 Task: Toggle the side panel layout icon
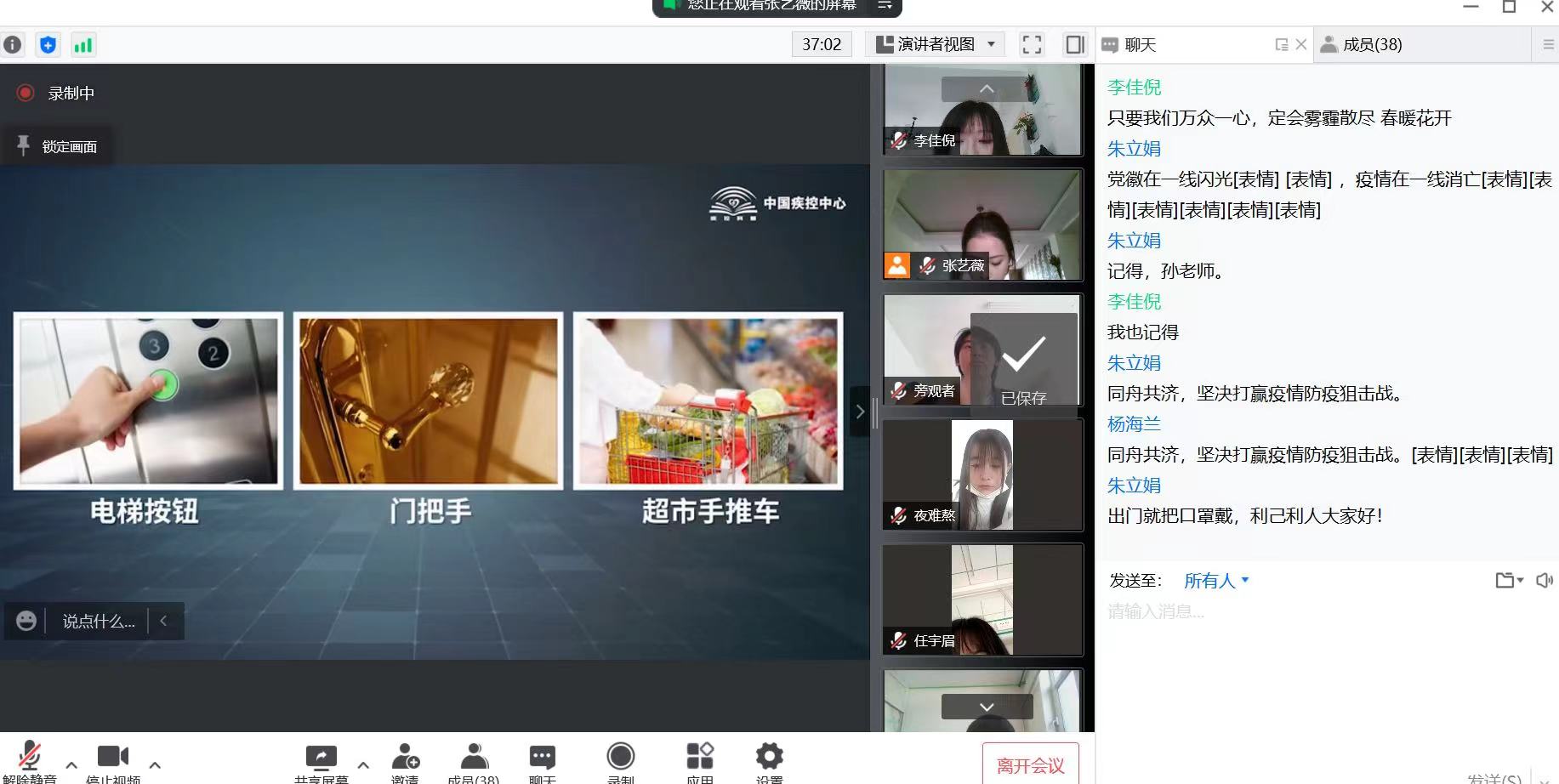coord(1075,45)
